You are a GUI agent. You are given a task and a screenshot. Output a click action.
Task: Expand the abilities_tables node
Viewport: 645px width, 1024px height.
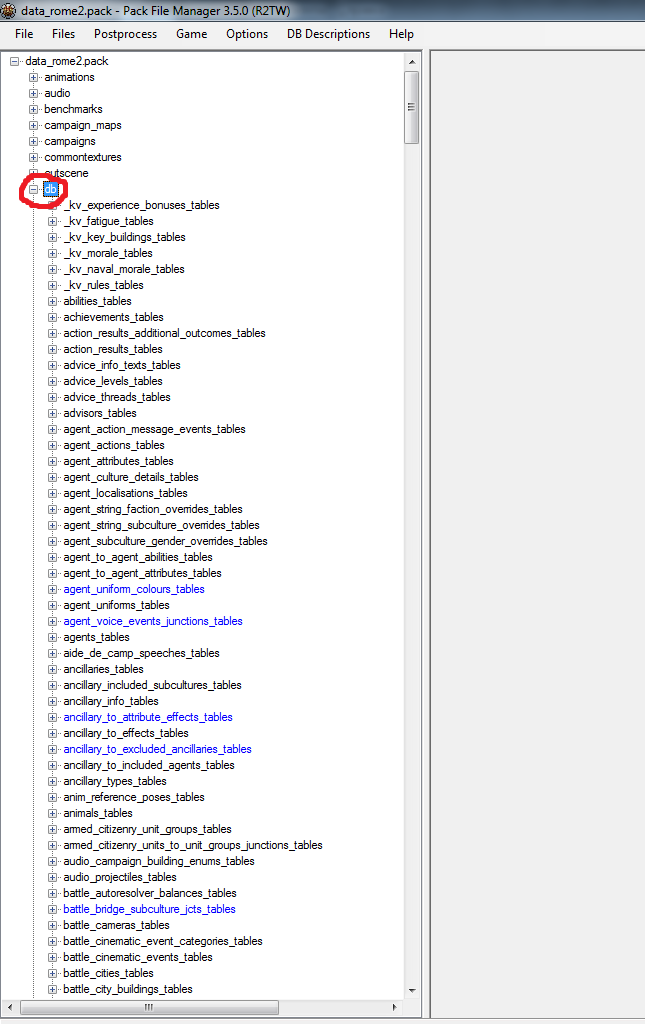pos(53,301)
